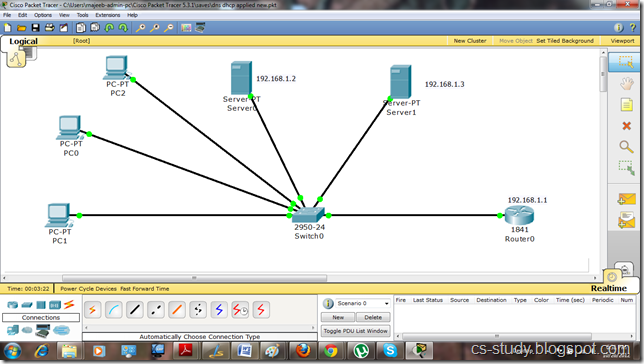Click the Viewport button

(x=622, y=41)
